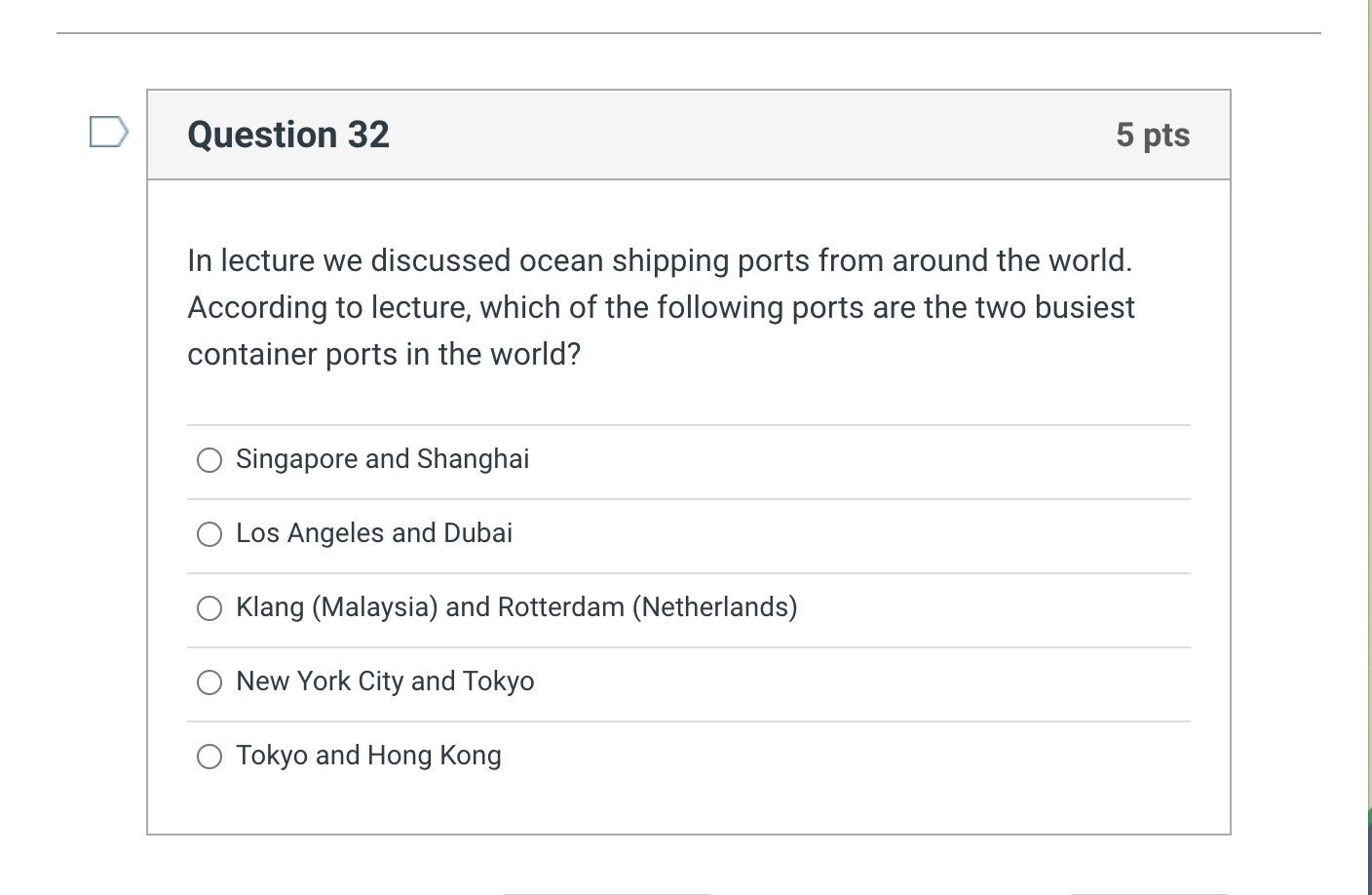
Task: Click the answer text Los Angeles and Dubai
Action: [374, 533]
